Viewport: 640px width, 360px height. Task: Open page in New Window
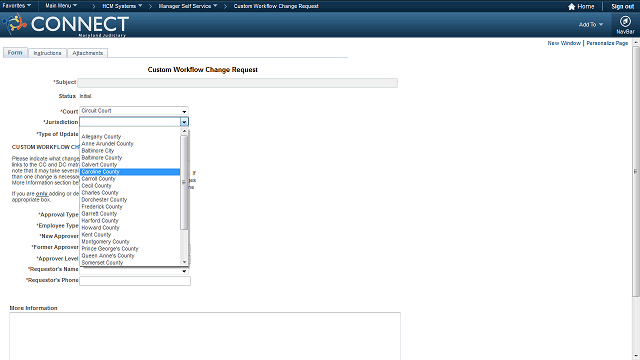click(564, 43)
